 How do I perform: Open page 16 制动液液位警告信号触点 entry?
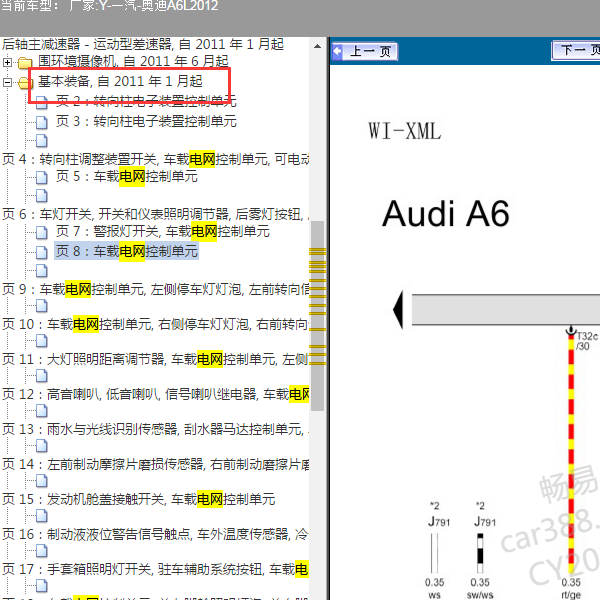155,534
